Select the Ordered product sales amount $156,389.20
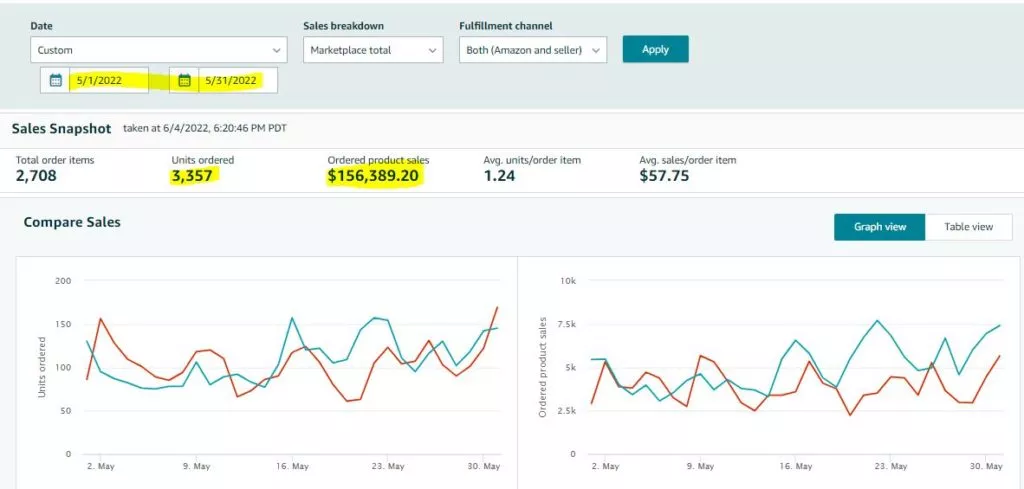Screen dimensions: 1024x489 pyautogui.click(x=374, y=176)
